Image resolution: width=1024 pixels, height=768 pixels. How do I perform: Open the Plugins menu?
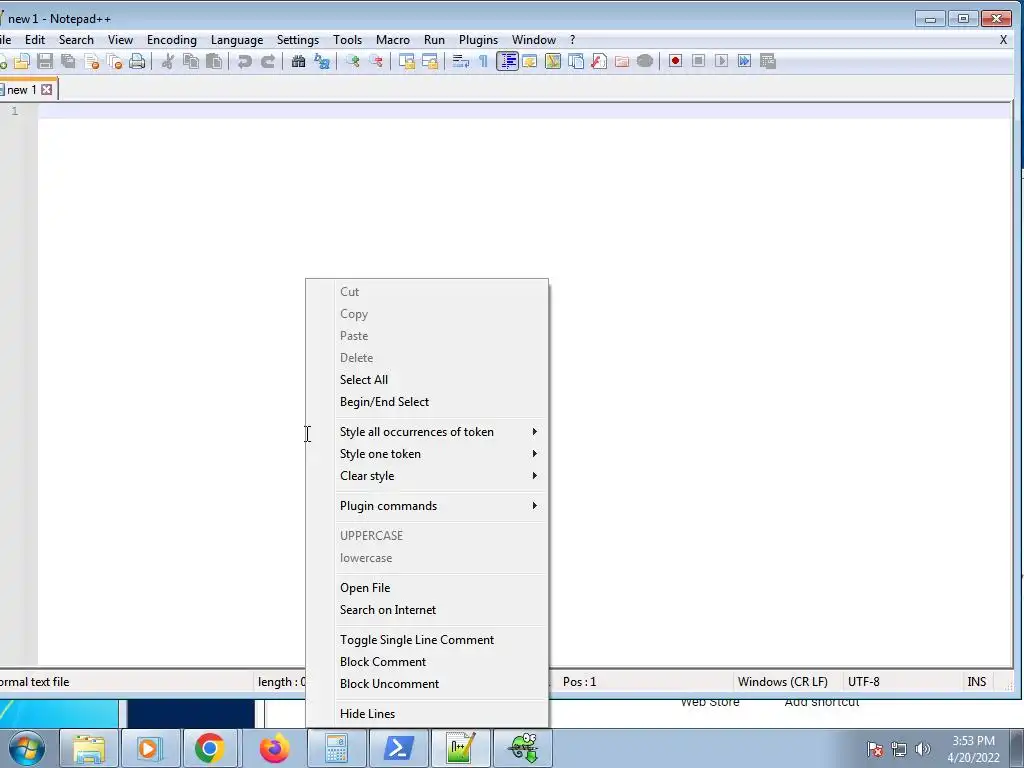(478, 40)
